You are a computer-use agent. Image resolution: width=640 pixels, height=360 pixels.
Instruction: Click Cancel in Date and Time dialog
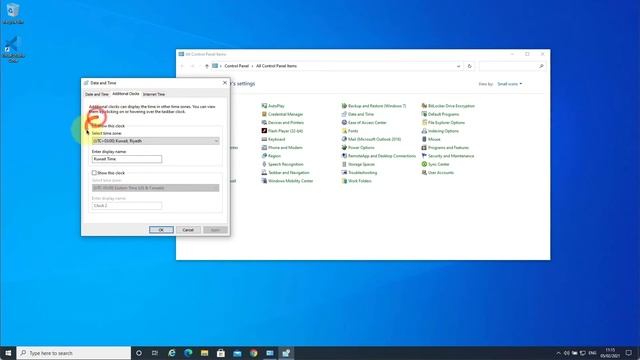pos(188,230)
